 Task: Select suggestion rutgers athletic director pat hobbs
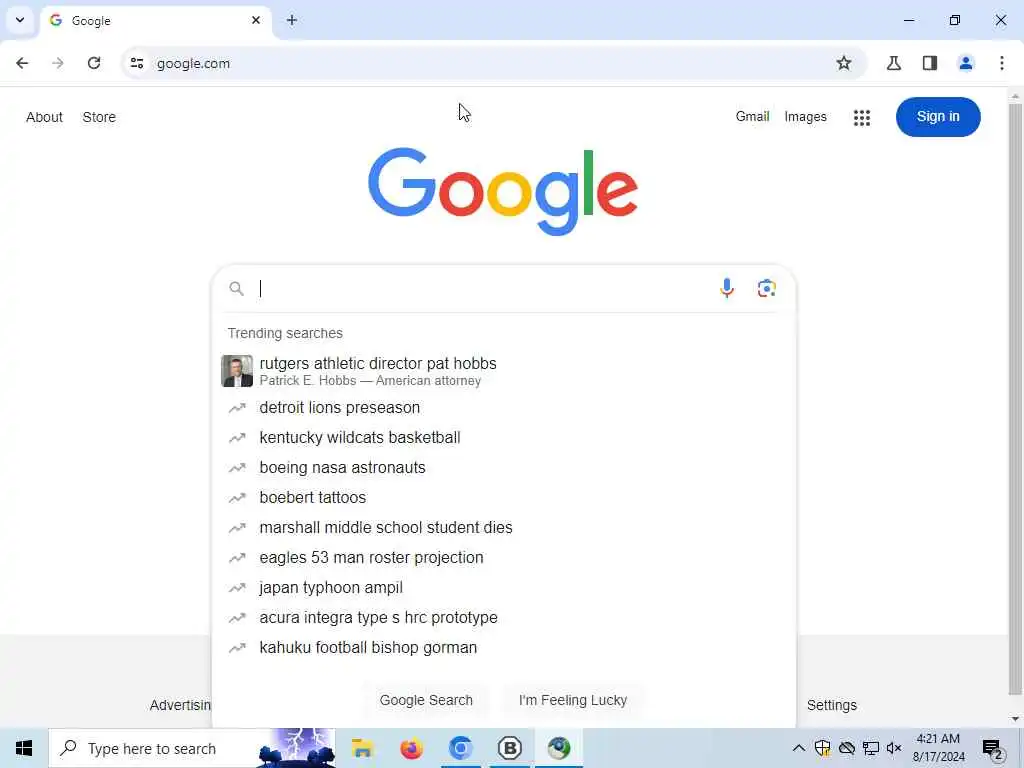[504, 371]
